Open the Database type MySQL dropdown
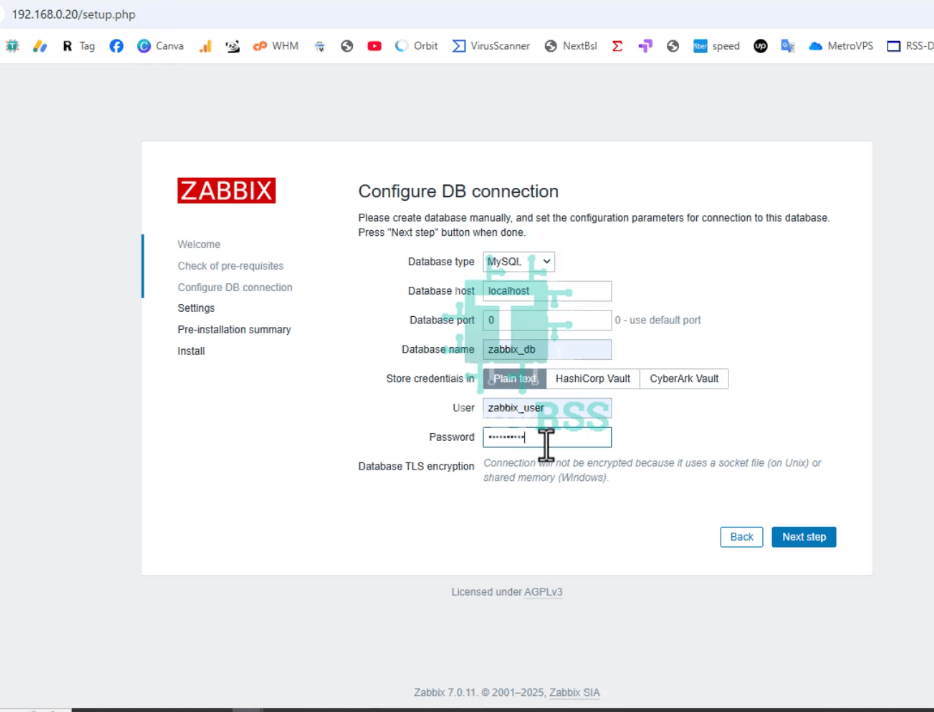The image size is (934, 712). 518,261
